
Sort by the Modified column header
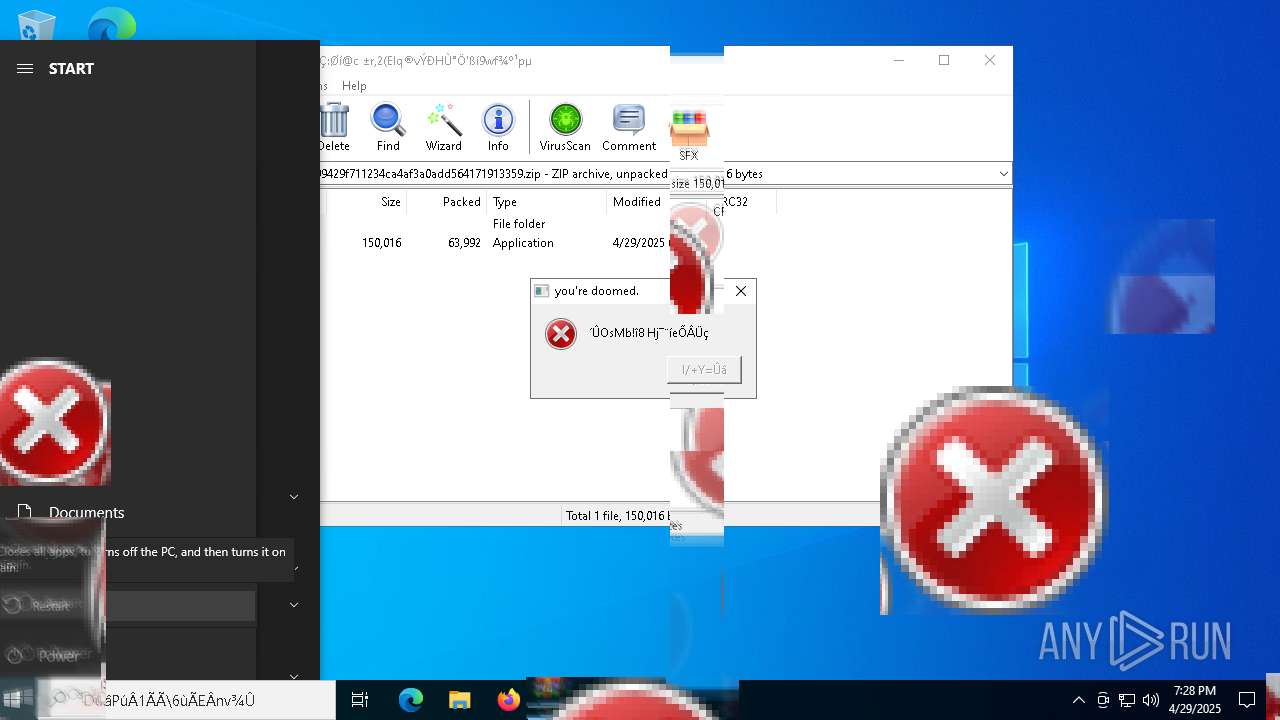637,202
